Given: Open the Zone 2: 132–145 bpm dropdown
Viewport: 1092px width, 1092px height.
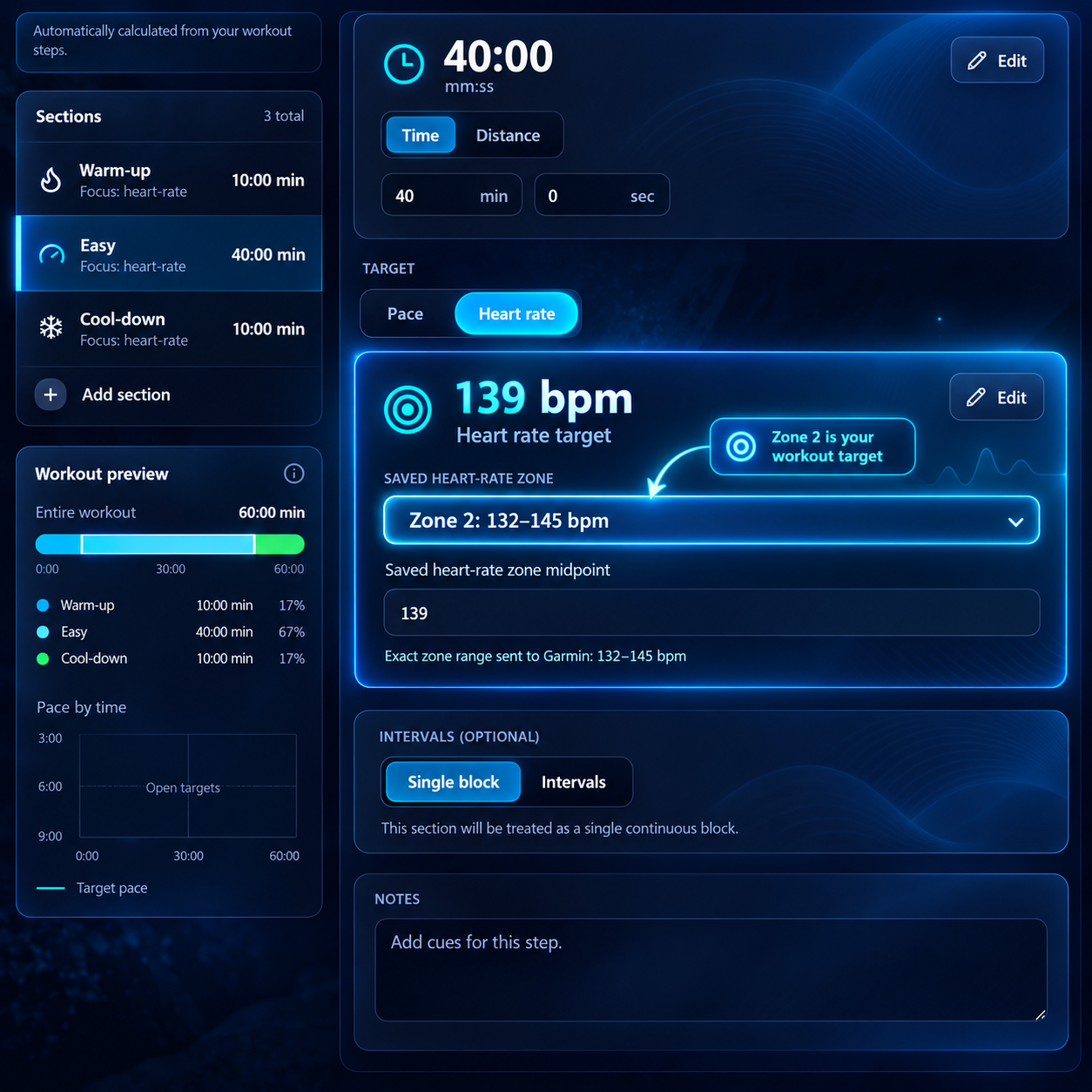Looking at the screenshot, I should point(711,520).
